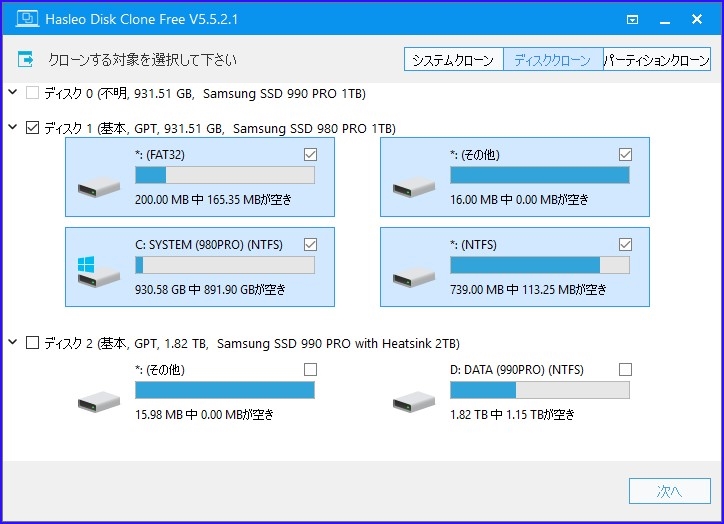The height and width of the screenshot is (524, 724).
Task: Click the D: DATA usage bar
Action: 540,390
